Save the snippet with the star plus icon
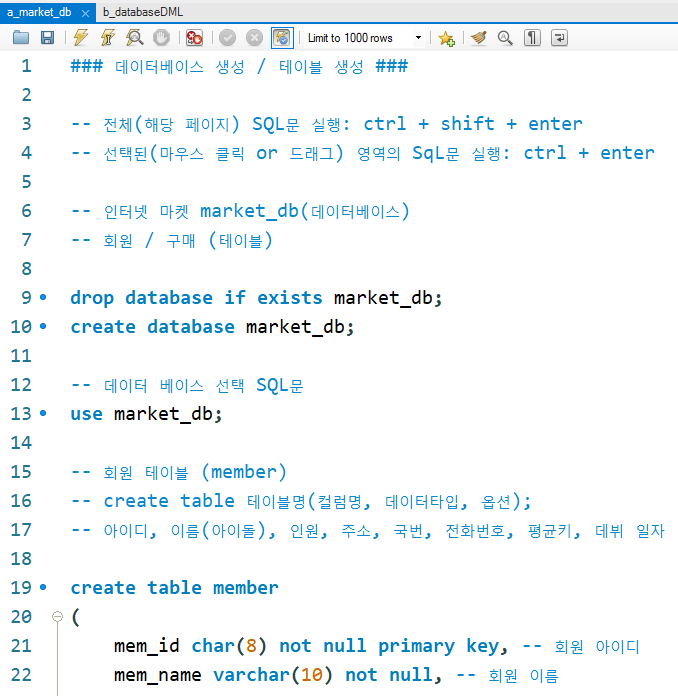This screenshot has height=696, width=678. [x=446, y=39]
